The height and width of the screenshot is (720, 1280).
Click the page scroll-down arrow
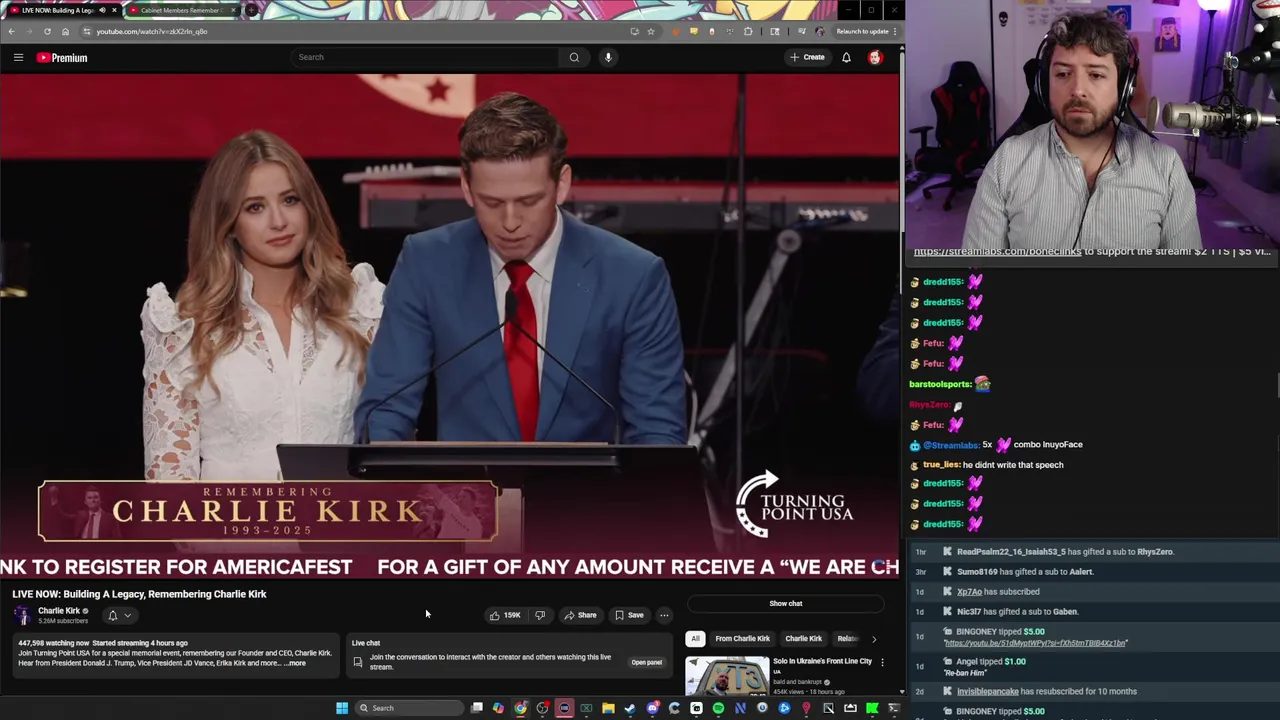pyautogui.click(x=901, y=691)
